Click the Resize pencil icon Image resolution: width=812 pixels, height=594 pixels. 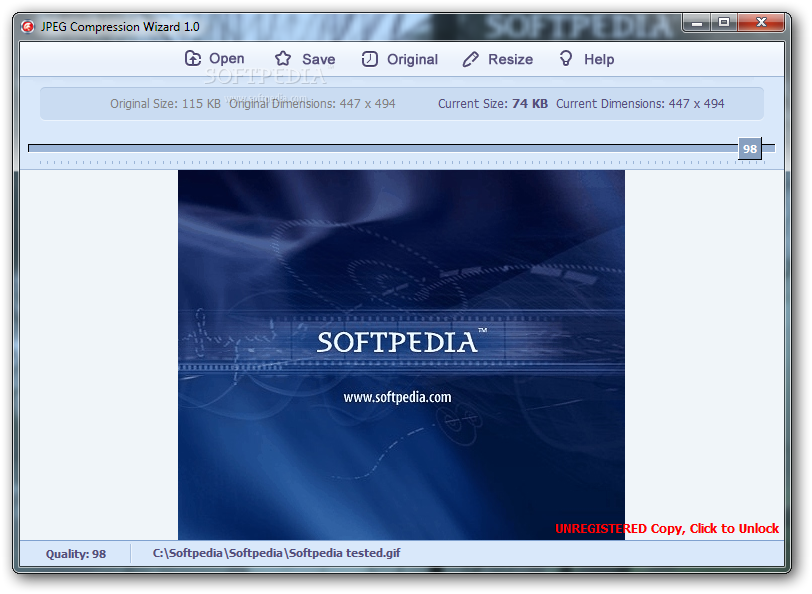[x=470, y=59]
